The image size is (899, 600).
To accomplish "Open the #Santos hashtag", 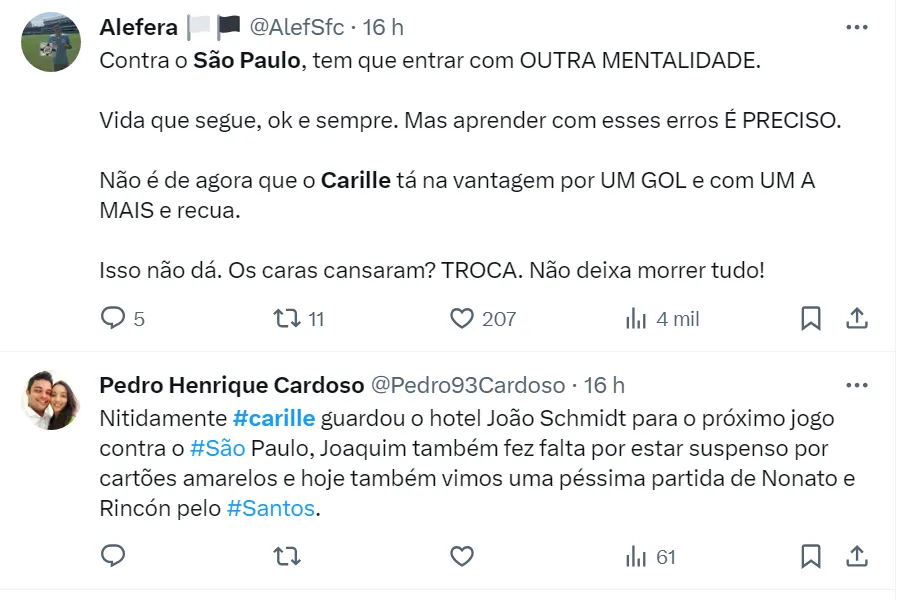I will tap(271, 508).
